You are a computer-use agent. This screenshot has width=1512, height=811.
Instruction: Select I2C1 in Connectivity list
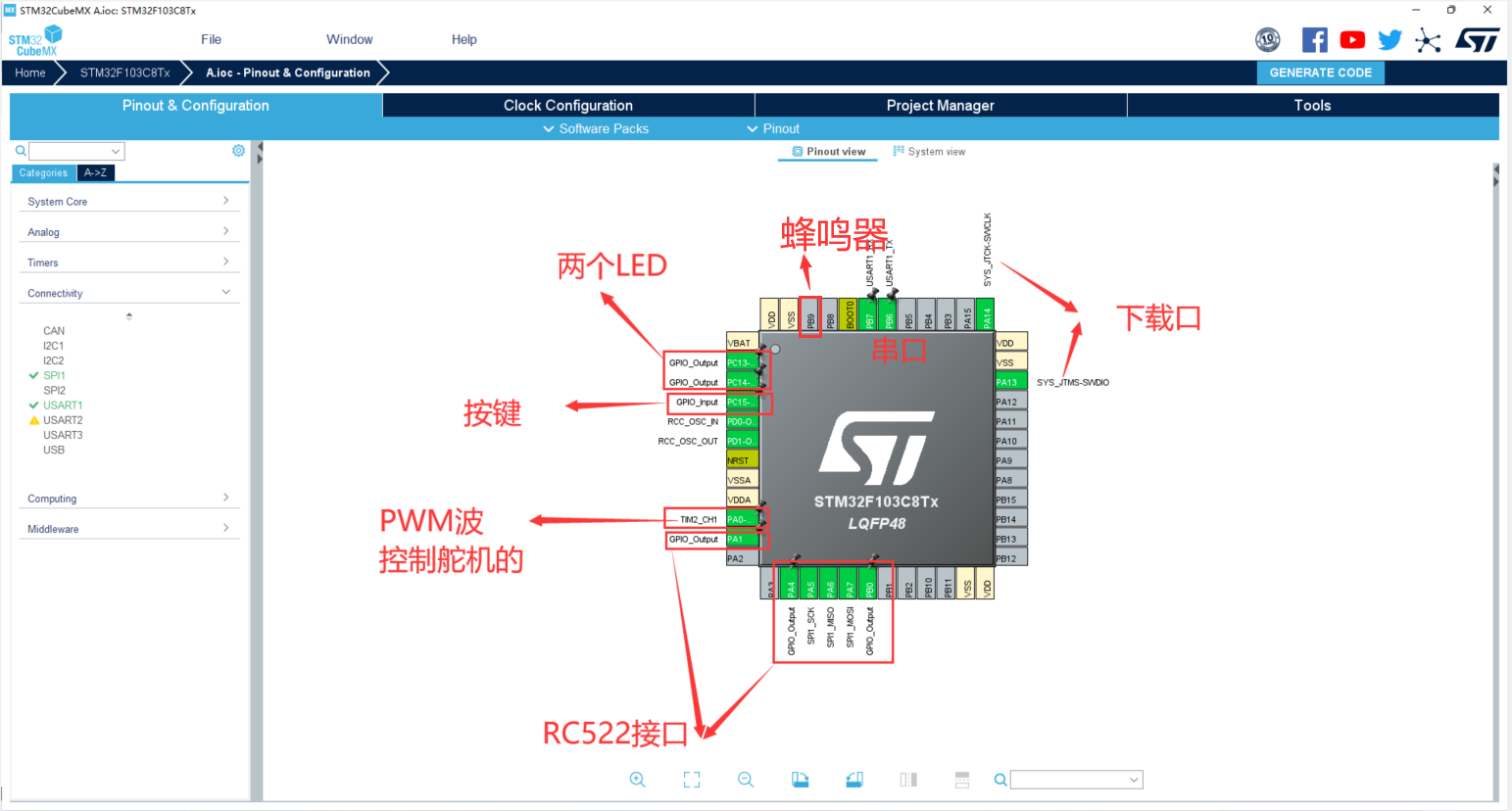[x=53, y=346]
